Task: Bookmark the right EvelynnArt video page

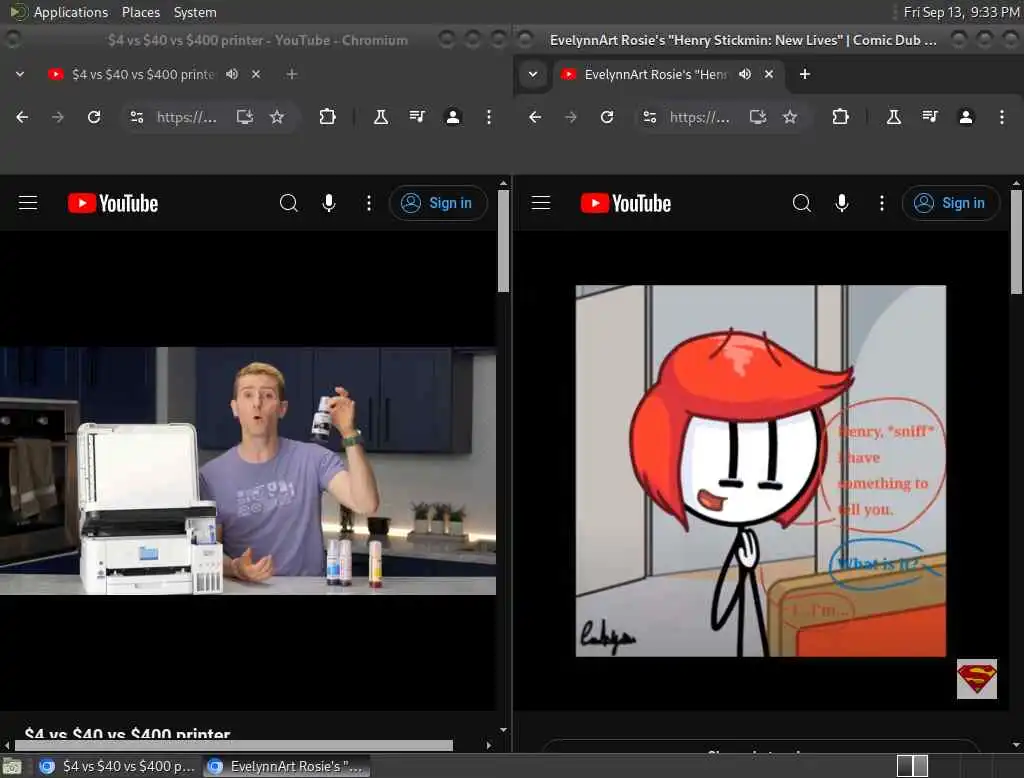Action: click(790, 117)
